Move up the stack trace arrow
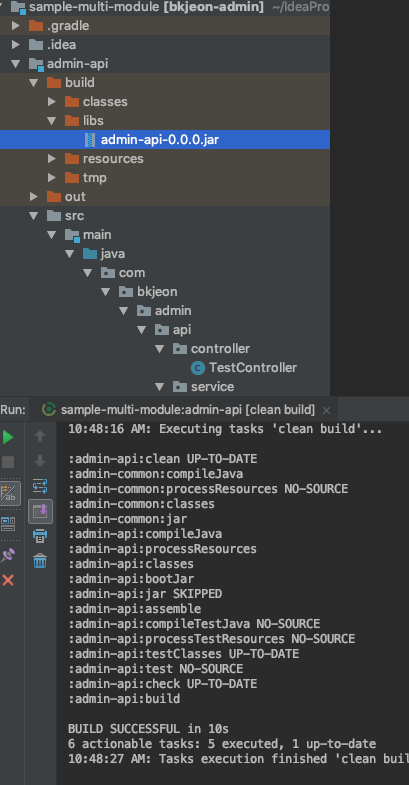The width and height of the screenshot is (409, 785). [40, 437]
